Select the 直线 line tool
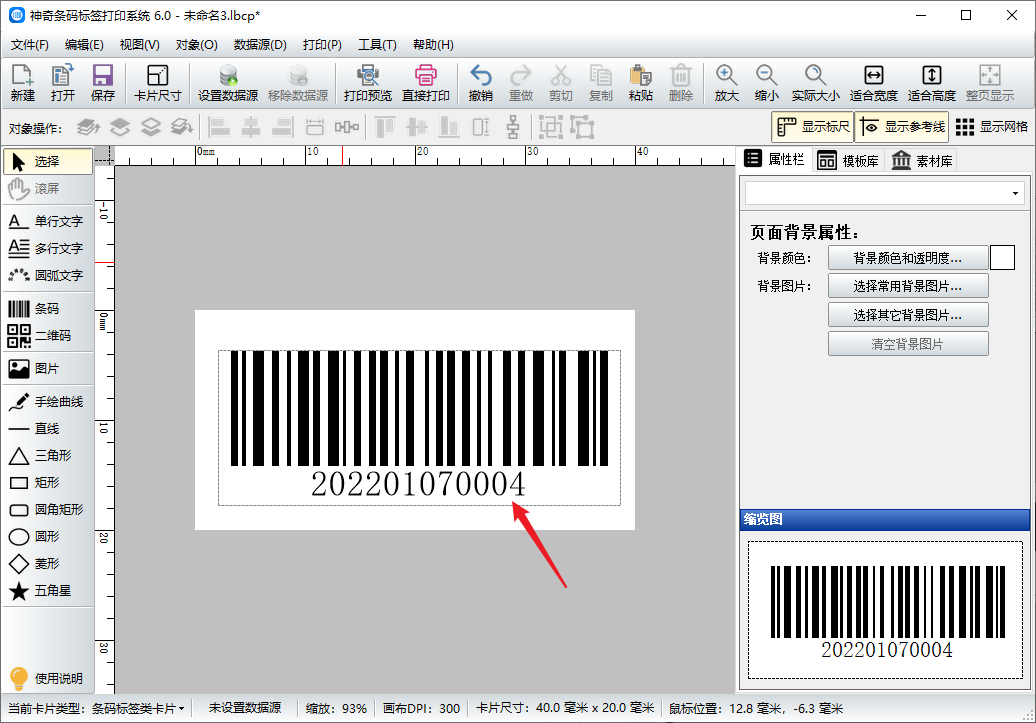This screenshot has width=1036, height=723. coord(48,429)
